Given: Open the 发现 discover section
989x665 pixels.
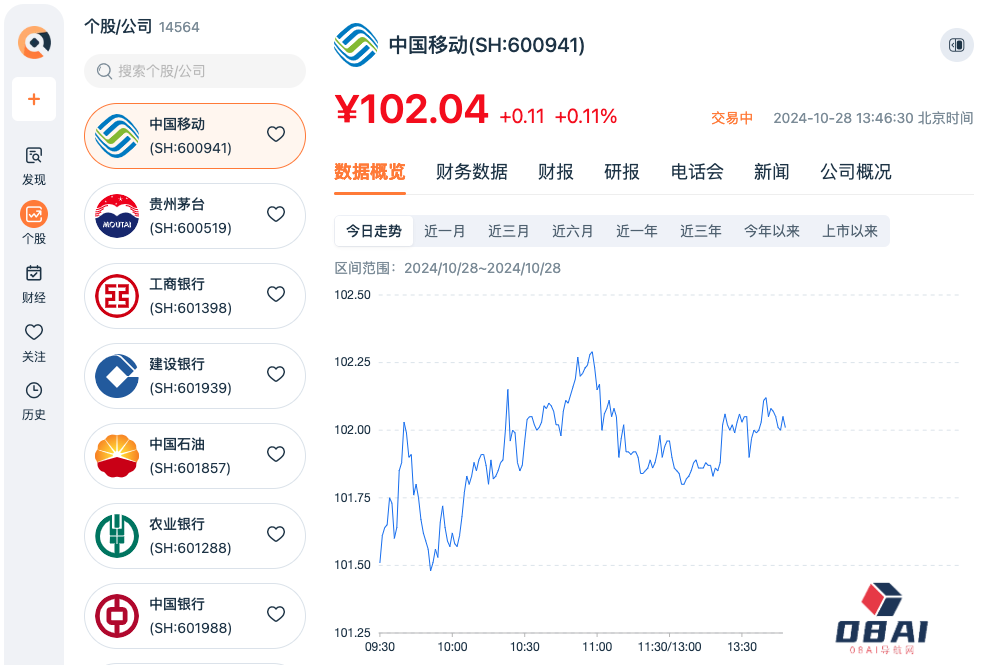Looking at the screenshot, I should [34, 166].
